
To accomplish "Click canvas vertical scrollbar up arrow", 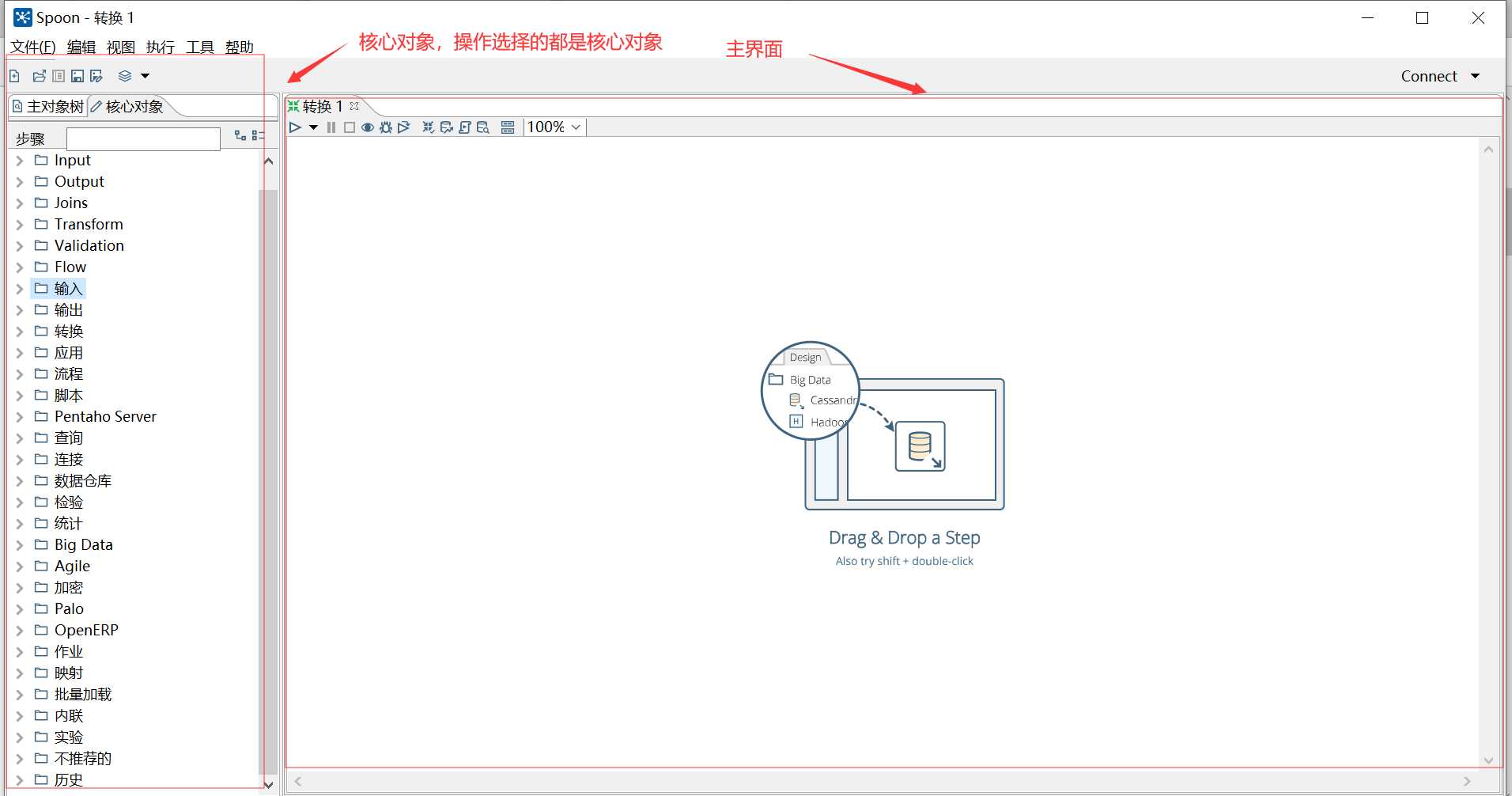I will pos(1488,150).
